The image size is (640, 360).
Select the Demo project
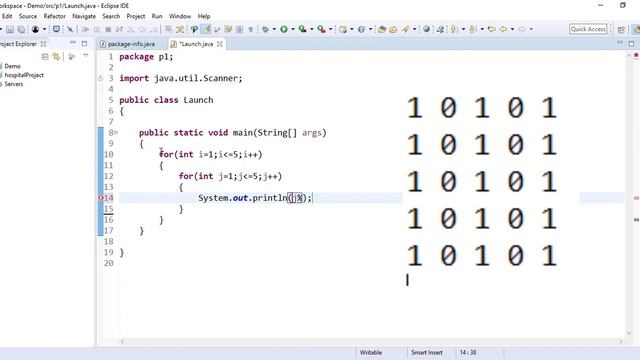point(12,66)
